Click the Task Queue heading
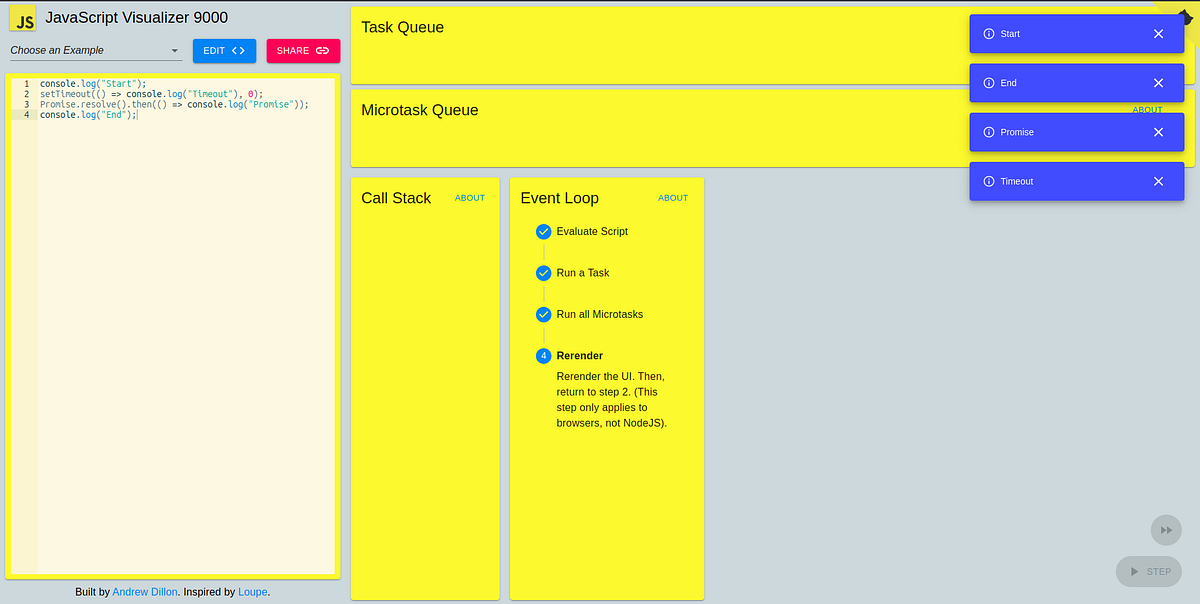 pyautogui.click(x=402, y=27)
